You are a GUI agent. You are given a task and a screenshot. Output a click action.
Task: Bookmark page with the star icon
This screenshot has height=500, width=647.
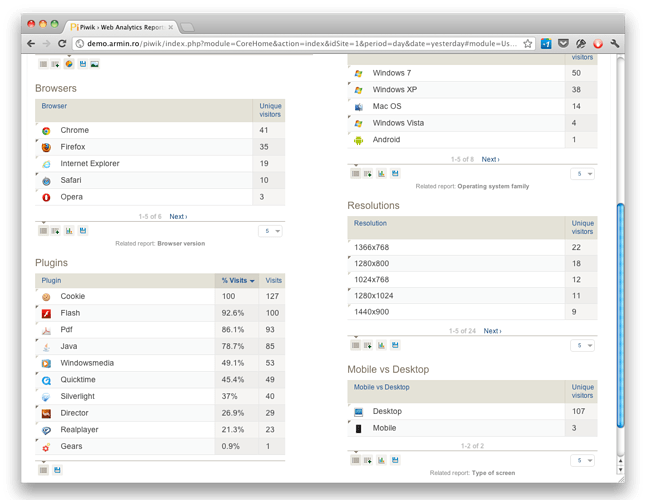tap(527, 43)
